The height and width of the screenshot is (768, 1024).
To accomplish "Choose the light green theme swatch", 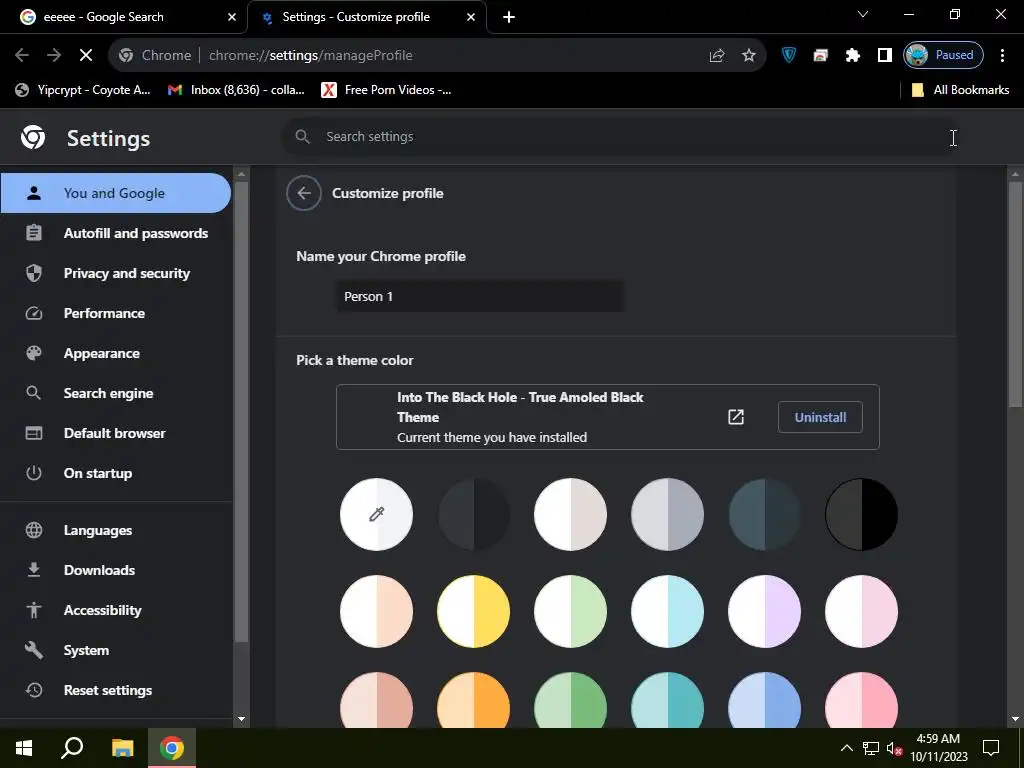I will coord(570,612).
